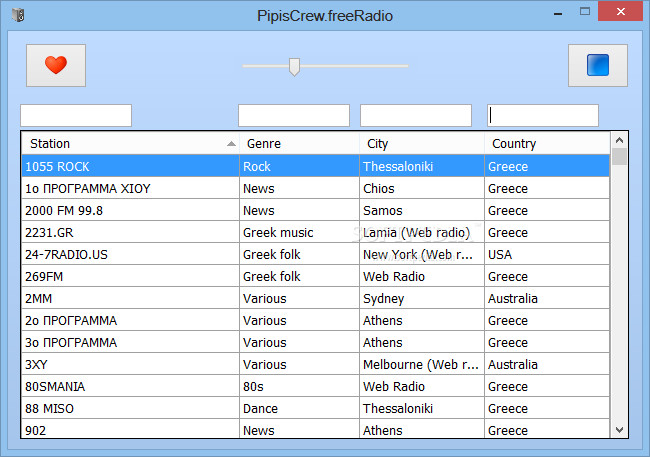Sort list by Genre column header
Screen dimensions: 650x457
point(299,143)
